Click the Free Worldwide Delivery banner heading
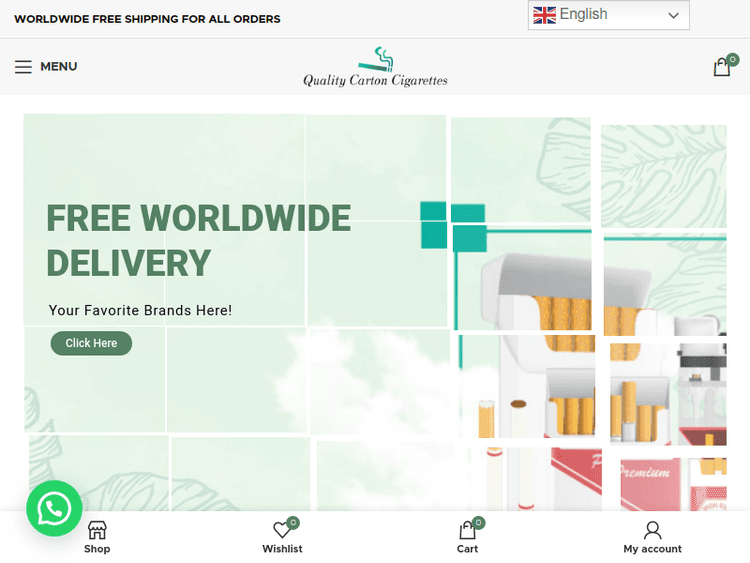Image resolution: width=750 pixels, height=563 pixels. point(198,240)
